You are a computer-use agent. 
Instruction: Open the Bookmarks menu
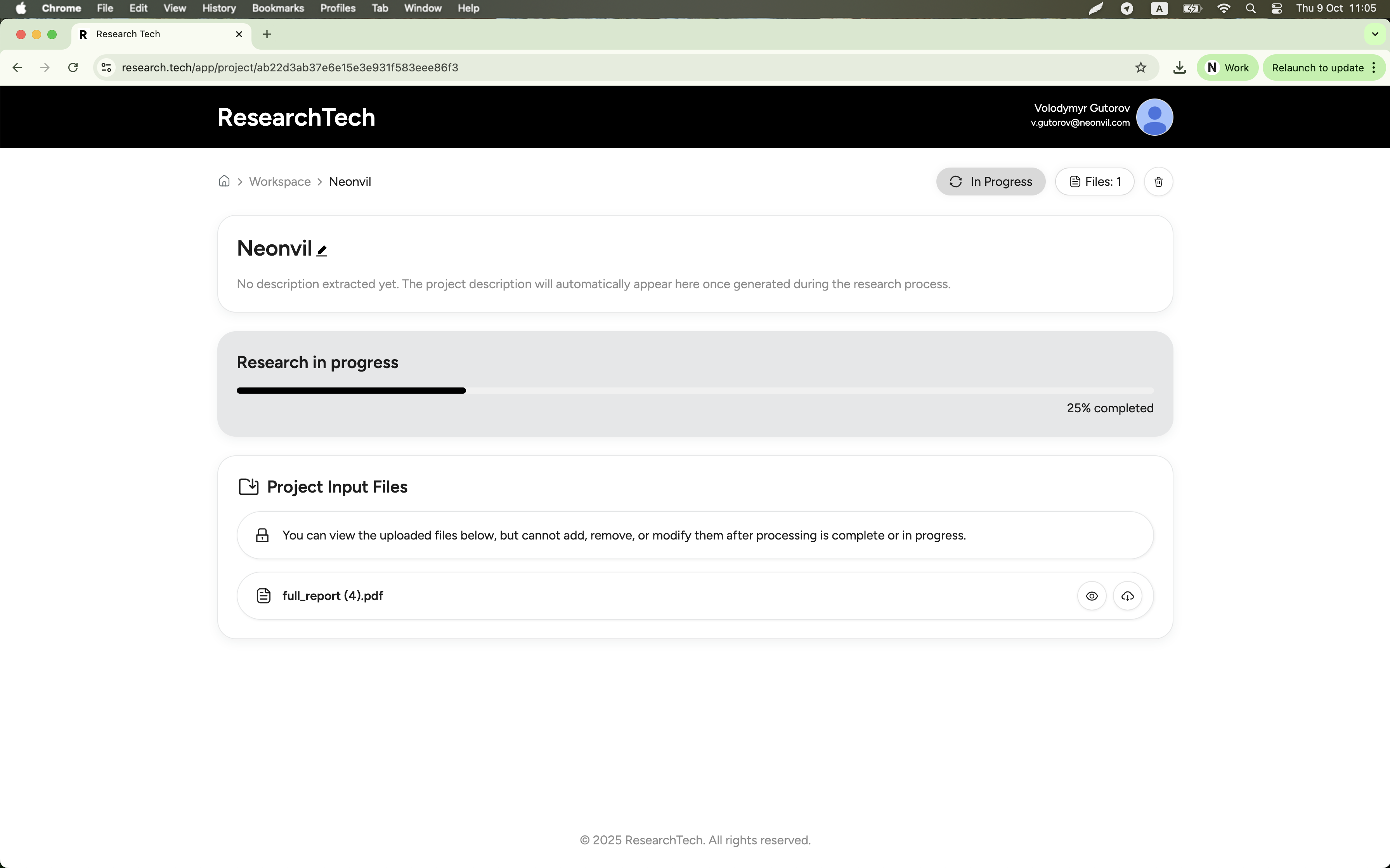(x=279, y=8)
